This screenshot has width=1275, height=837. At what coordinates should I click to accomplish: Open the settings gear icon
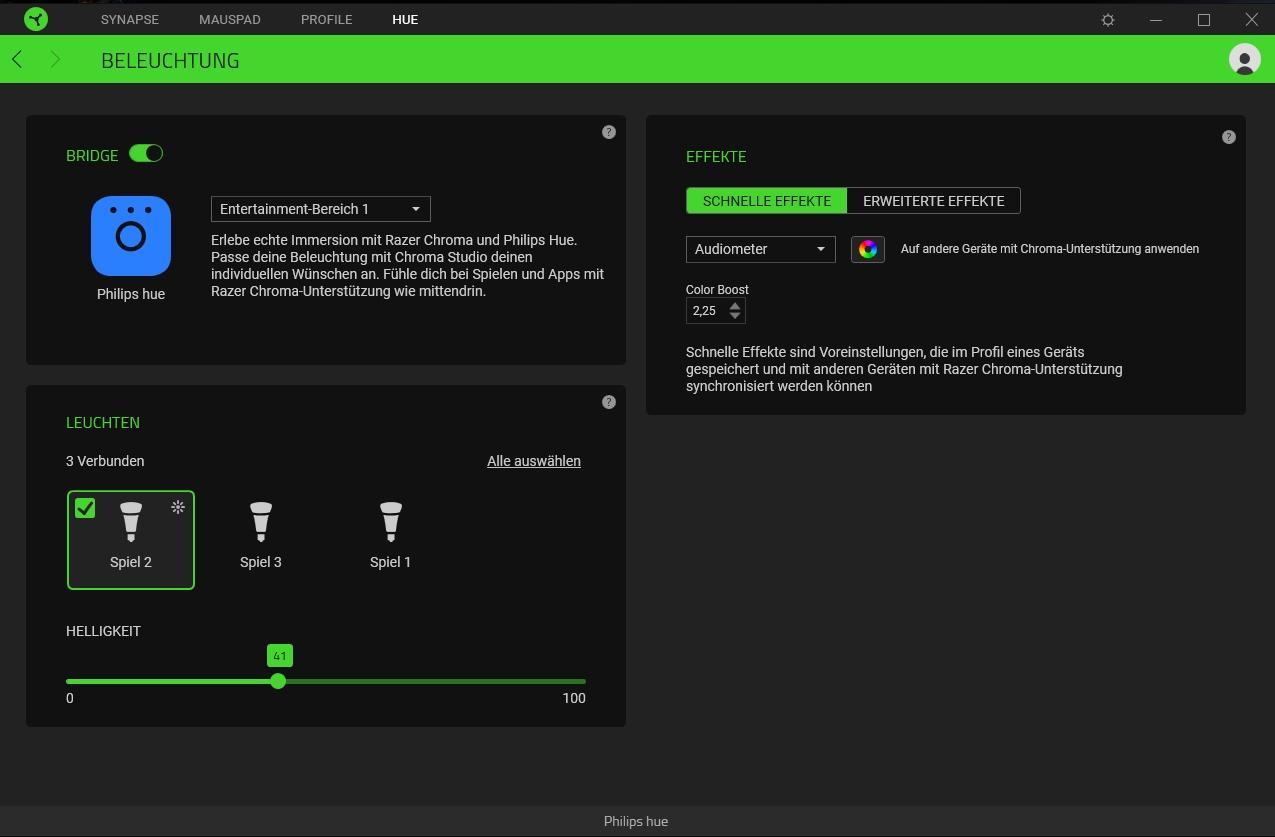(1108, 20)
